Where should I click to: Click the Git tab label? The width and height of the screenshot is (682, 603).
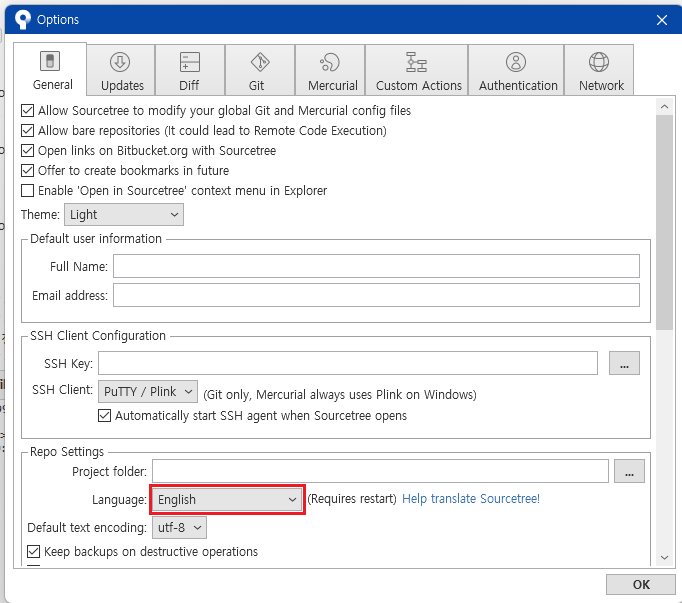point(256,85)
